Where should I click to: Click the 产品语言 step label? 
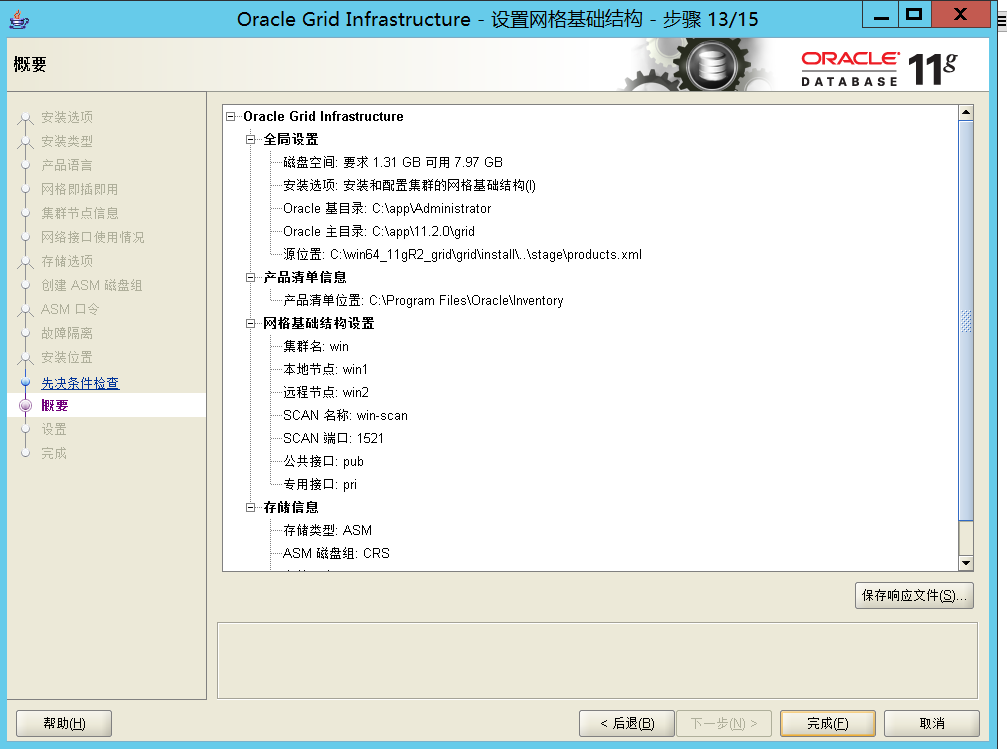tap(67, 165)
